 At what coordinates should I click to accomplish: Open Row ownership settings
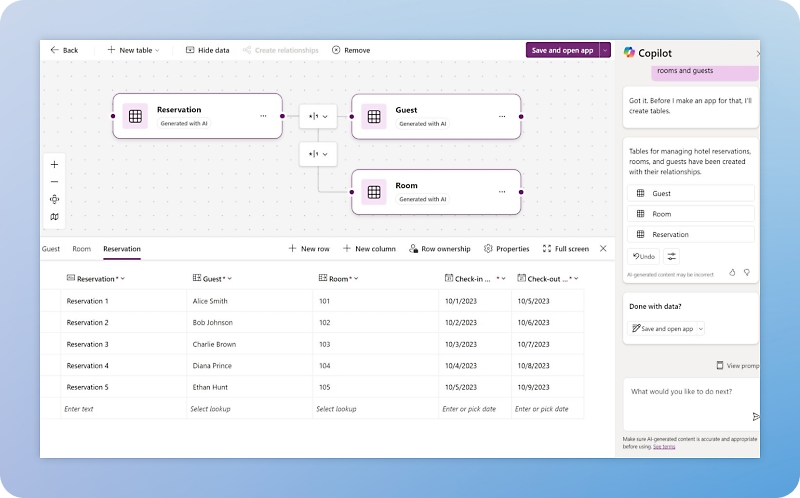[440, 249]
